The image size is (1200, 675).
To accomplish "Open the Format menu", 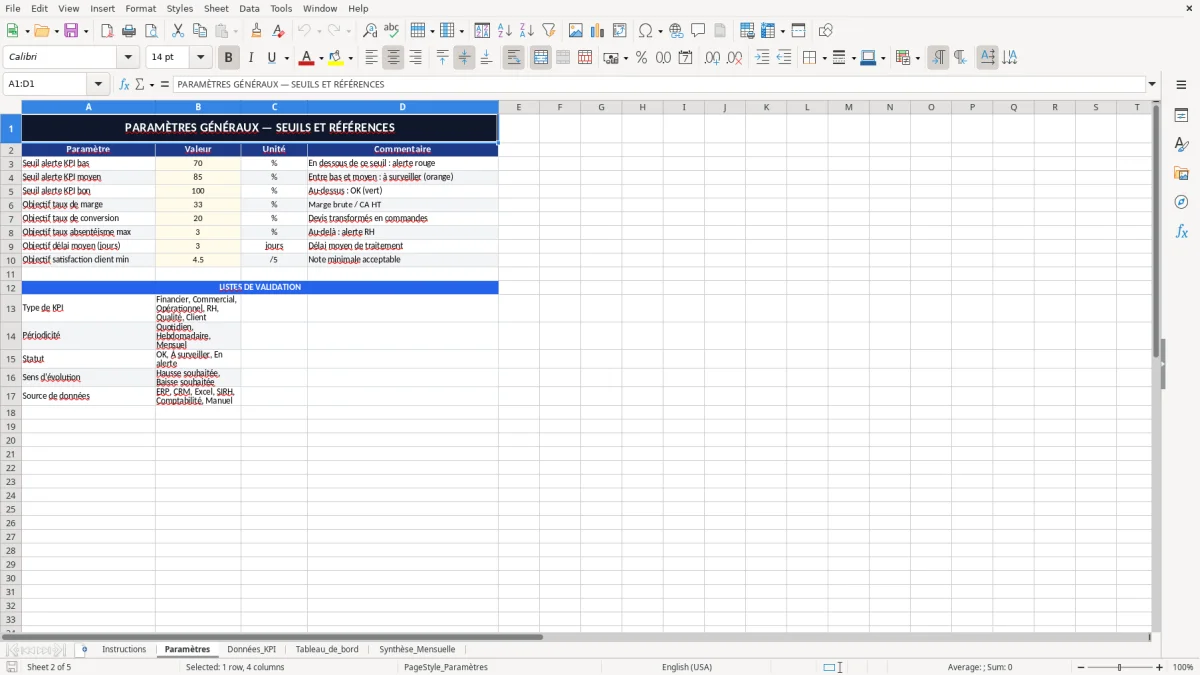I will (141, 8).
